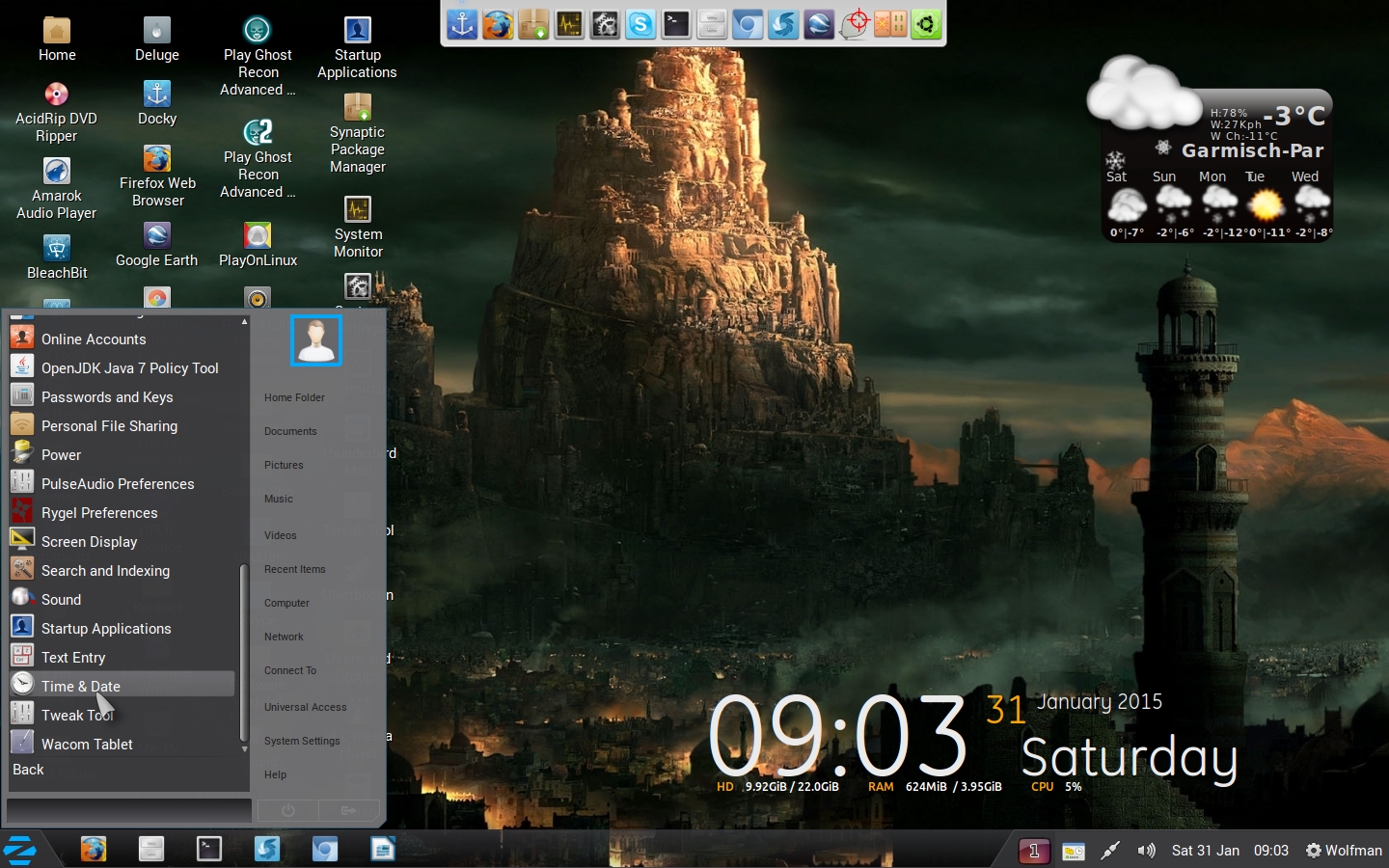Open Search and Indexing menu entry
This screenshot has height=868, width=1389.
pos(122,571)
